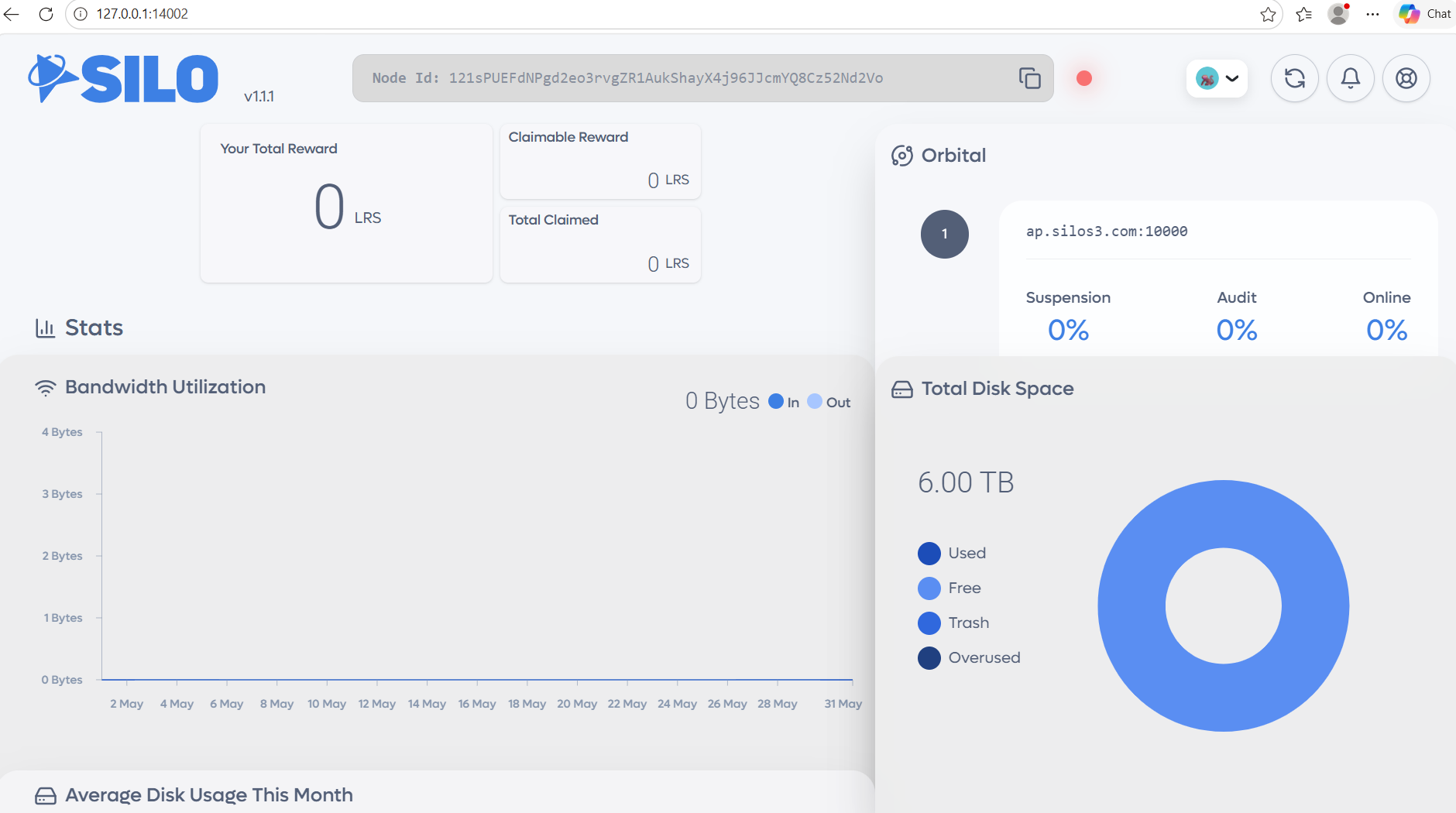Open the notifications bell
This screenshot has height=813, width=1456.
click(1350, 78)
